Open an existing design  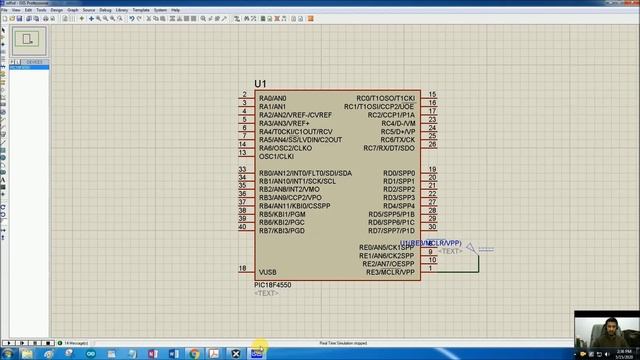[x=12, y=19]
